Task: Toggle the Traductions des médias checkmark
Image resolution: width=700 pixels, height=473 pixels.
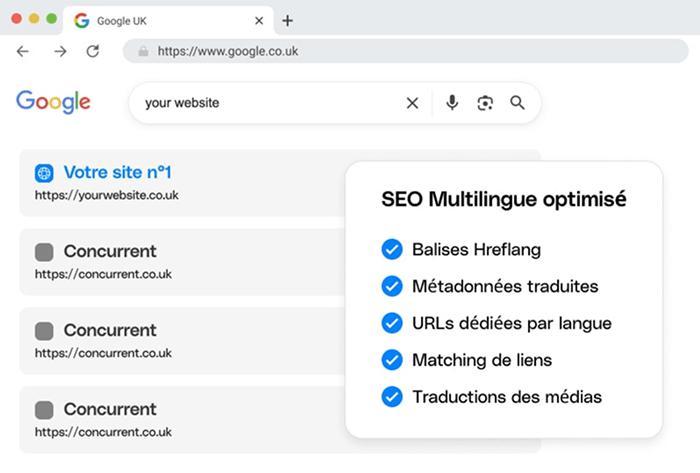Action: coord(392,397)
